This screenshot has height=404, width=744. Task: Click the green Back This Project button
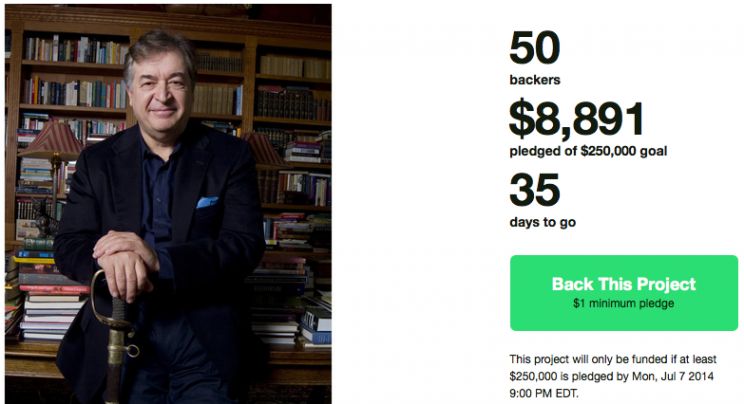[x=623, y=293]
